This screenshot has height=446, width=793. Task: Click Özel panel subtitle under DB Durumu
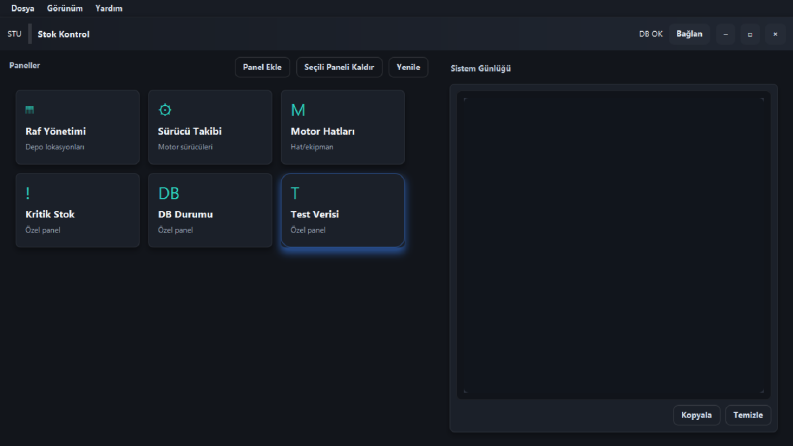coord(175,230)
